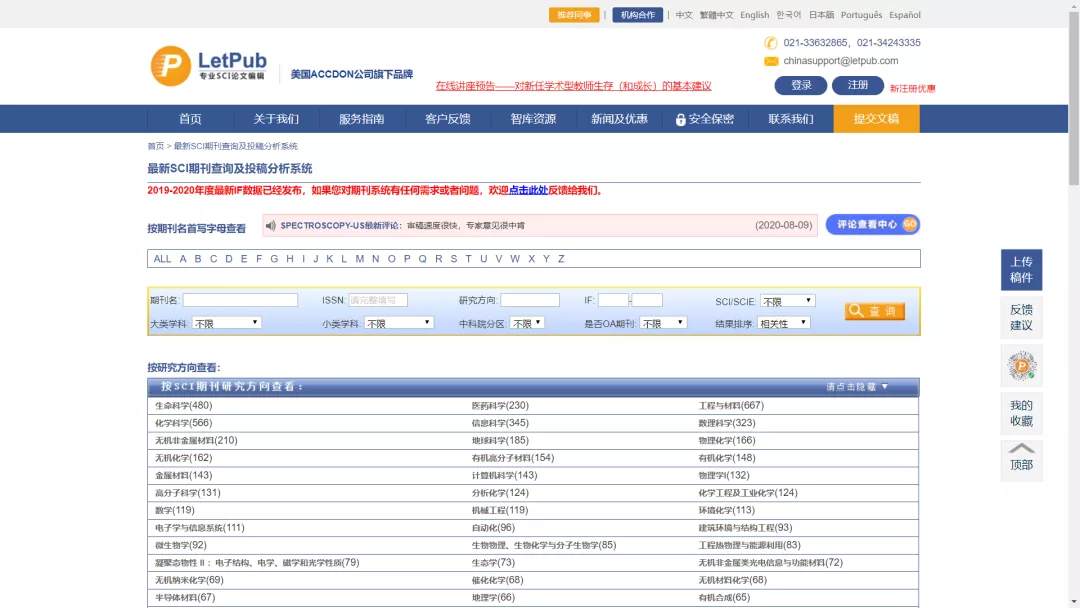Open 环境化学(113) category
The width and height of the screenshot is (1080, 608).
tap(726, 510)
